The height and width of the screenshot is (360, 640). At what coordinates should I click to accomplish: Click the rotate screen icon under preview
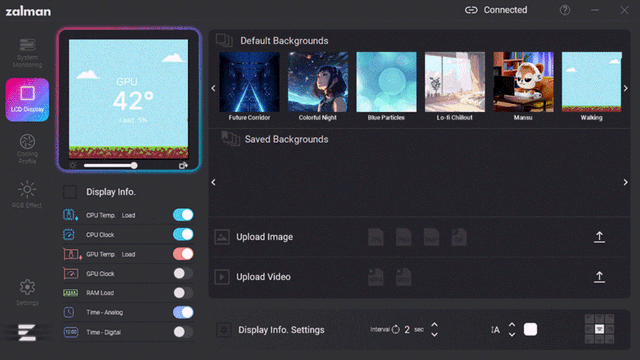click(183, 165)
